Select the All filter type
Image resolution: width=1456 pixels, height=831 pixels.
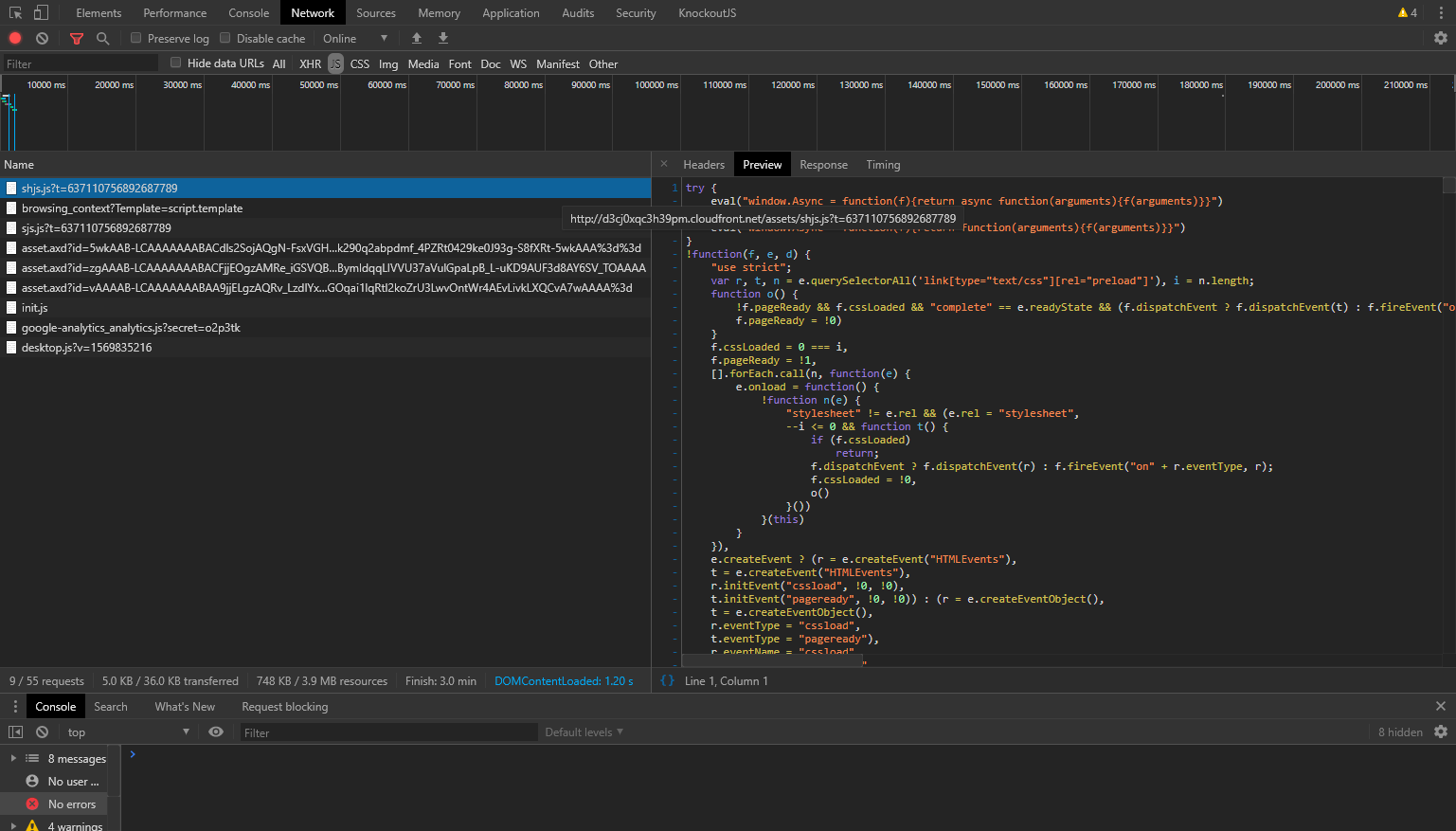coord(279,63)
